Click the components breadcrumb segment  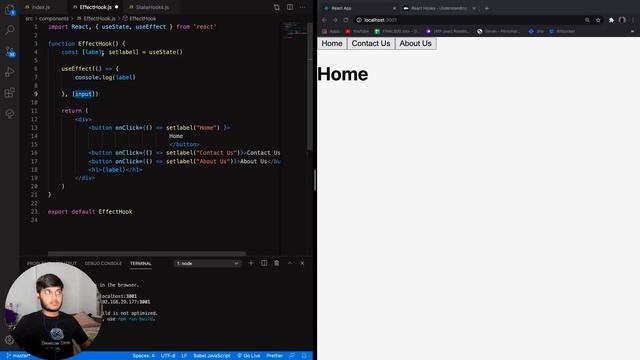(x=54, y=19)
